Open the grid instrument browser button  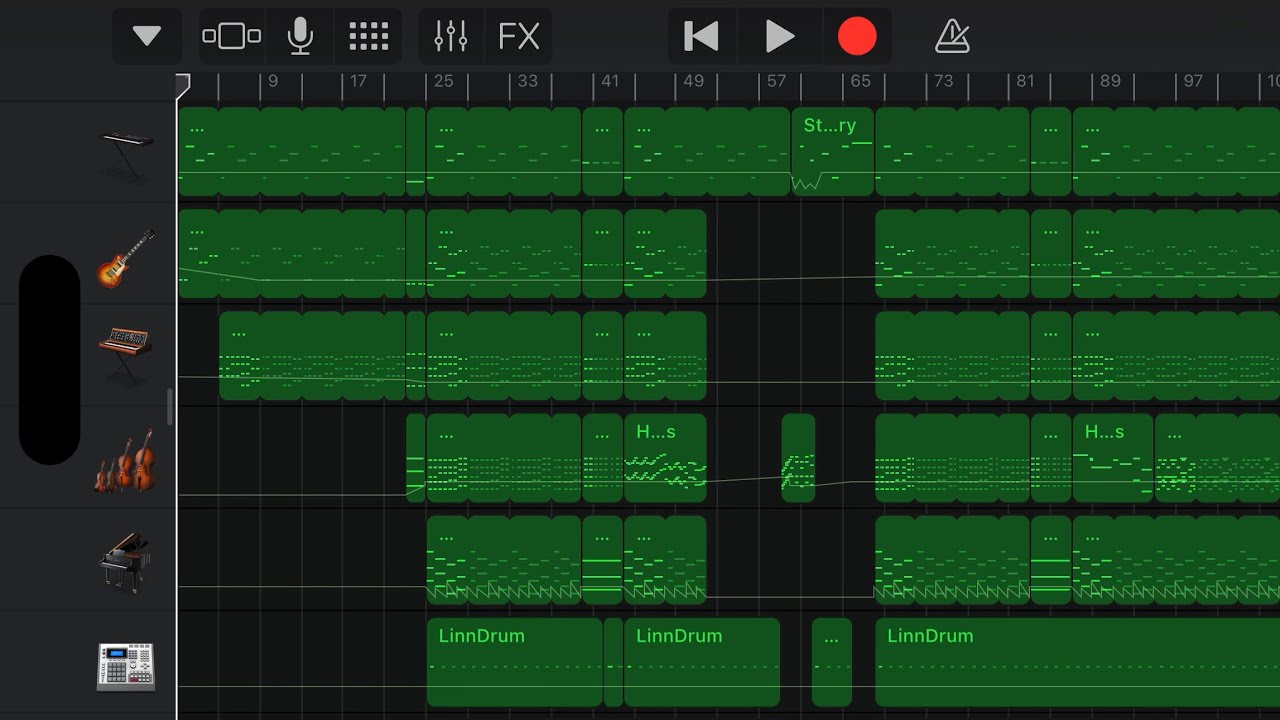pos(368,37)
